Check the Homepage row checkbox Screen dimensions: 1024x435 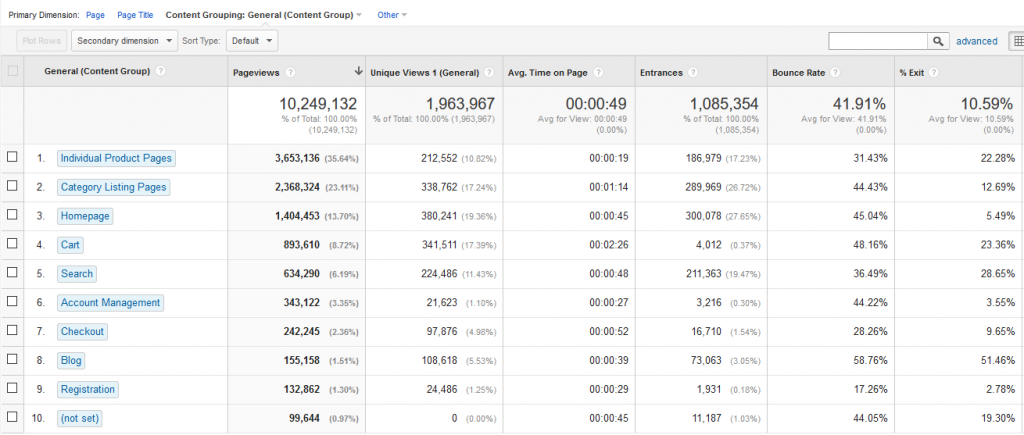pos(12,215)
